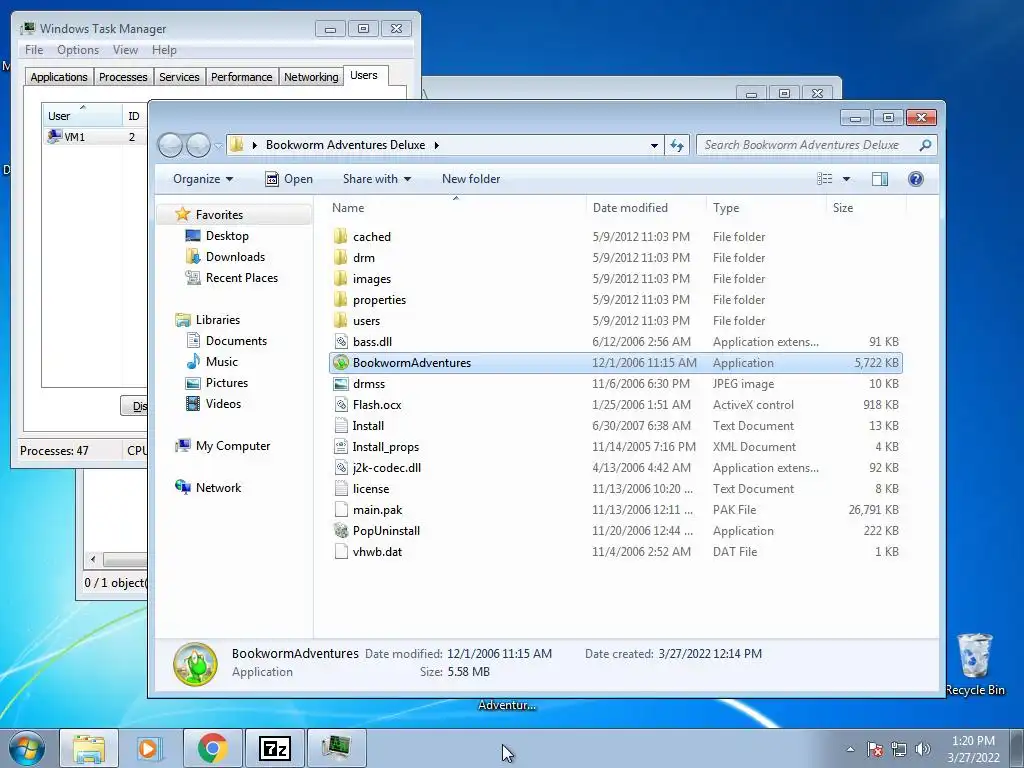Sort files by Date modified column
1024x768 pixels.
pos(646,208)
